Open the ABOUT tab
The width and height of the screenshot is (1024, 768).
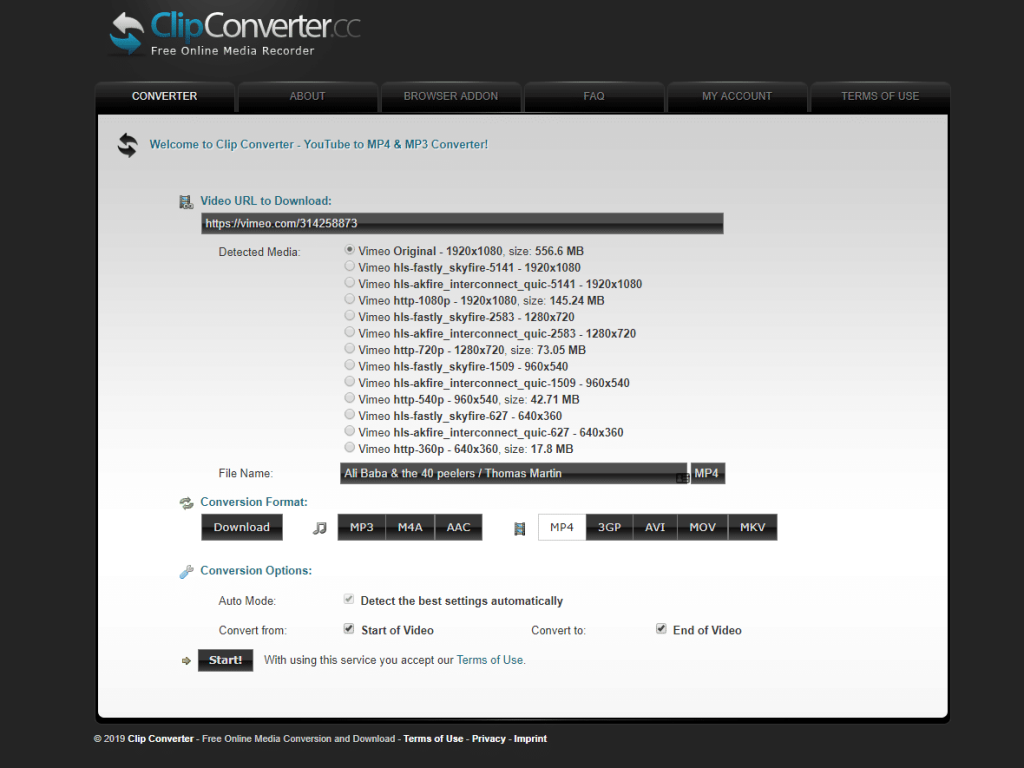tap(308, 97)
